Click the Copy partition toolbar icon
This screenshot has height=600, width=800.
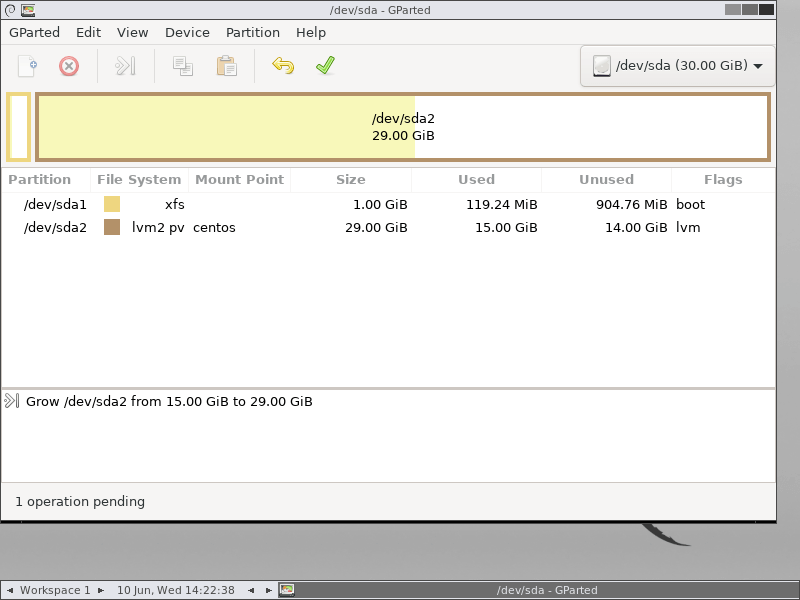pos(182,67)
